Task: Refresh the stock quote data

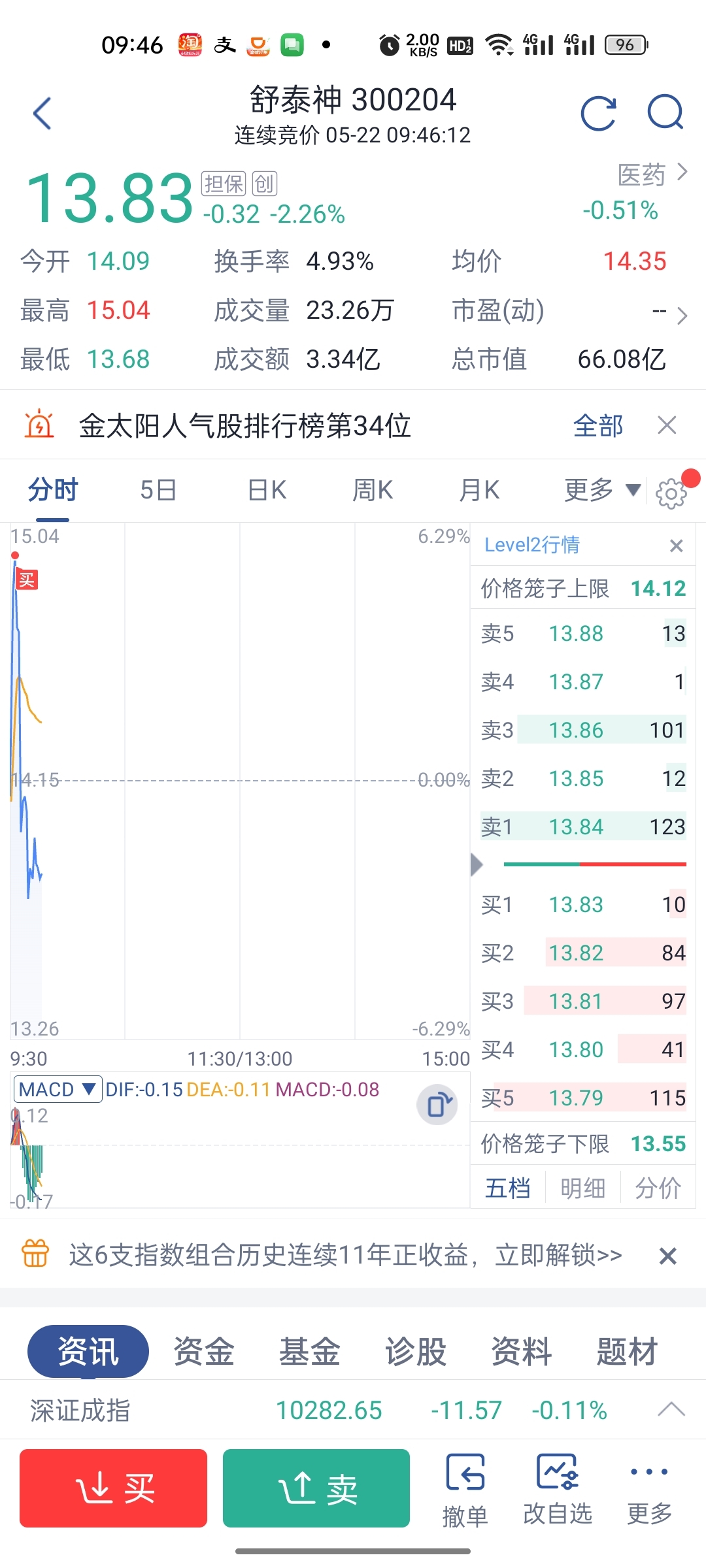Action: click(x=598, y=114)
